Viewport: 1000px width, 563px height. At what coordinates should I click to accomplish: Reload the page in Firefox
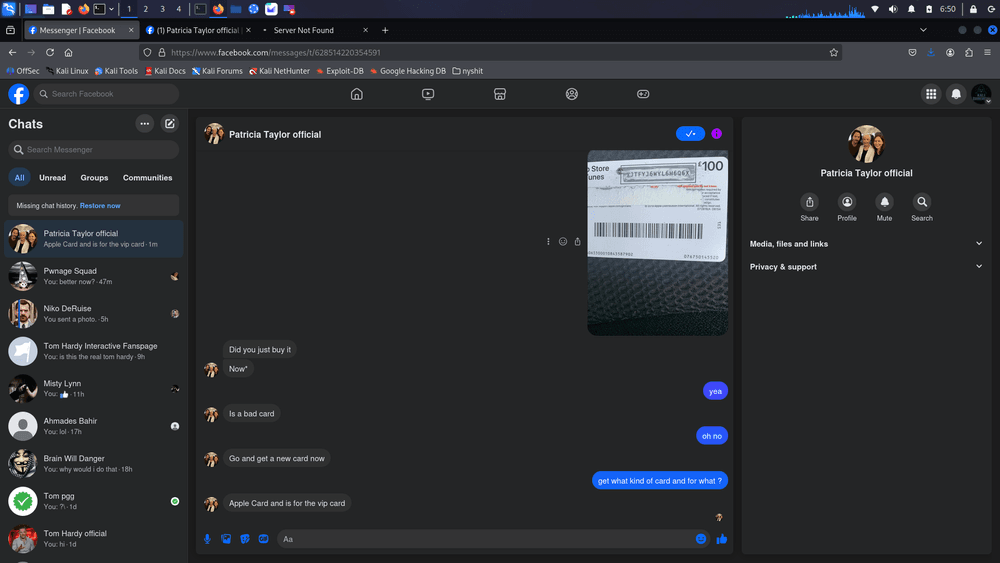[x=50, y=52]
